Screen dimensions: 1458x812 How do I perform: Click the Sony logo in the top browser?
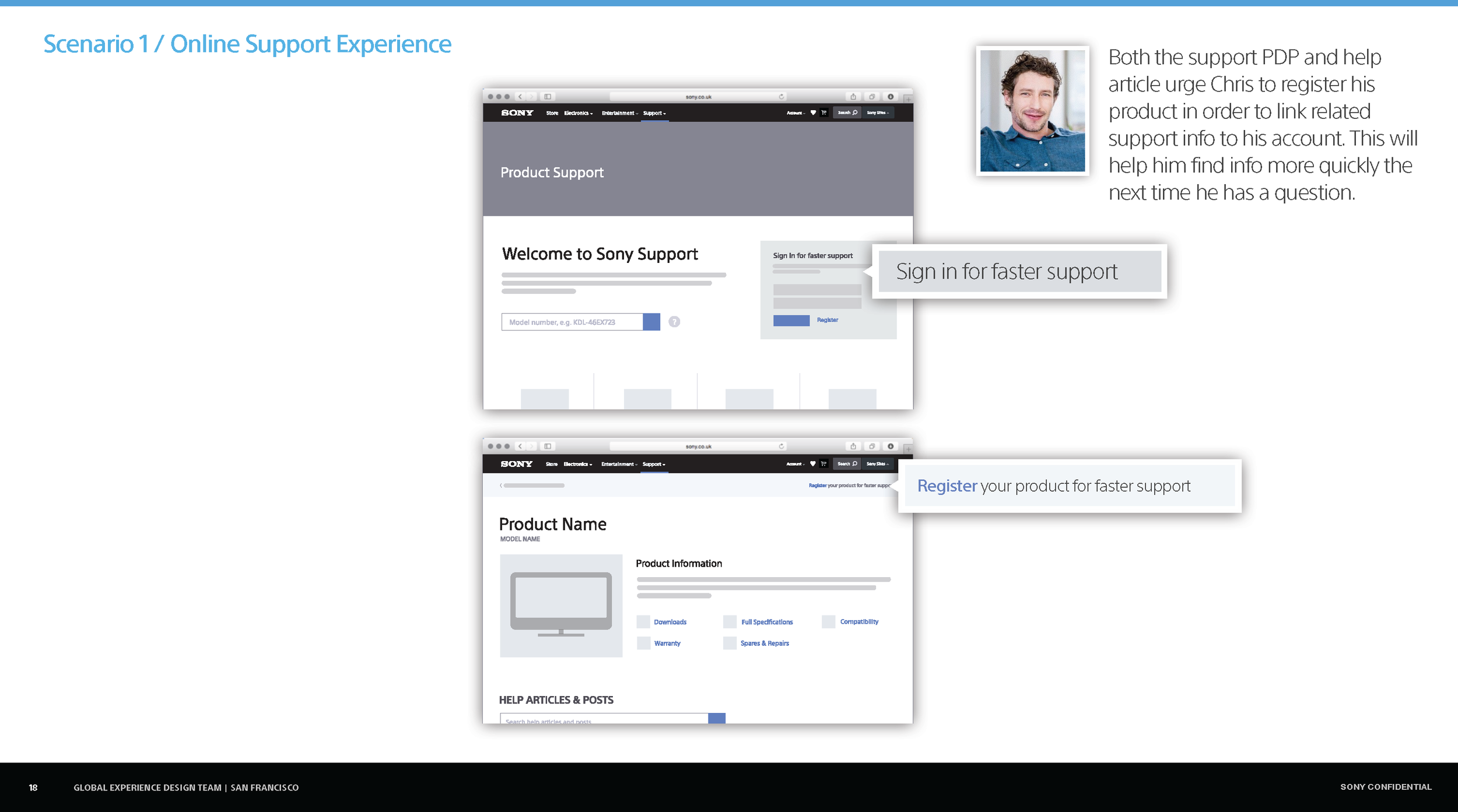point(517,113)
